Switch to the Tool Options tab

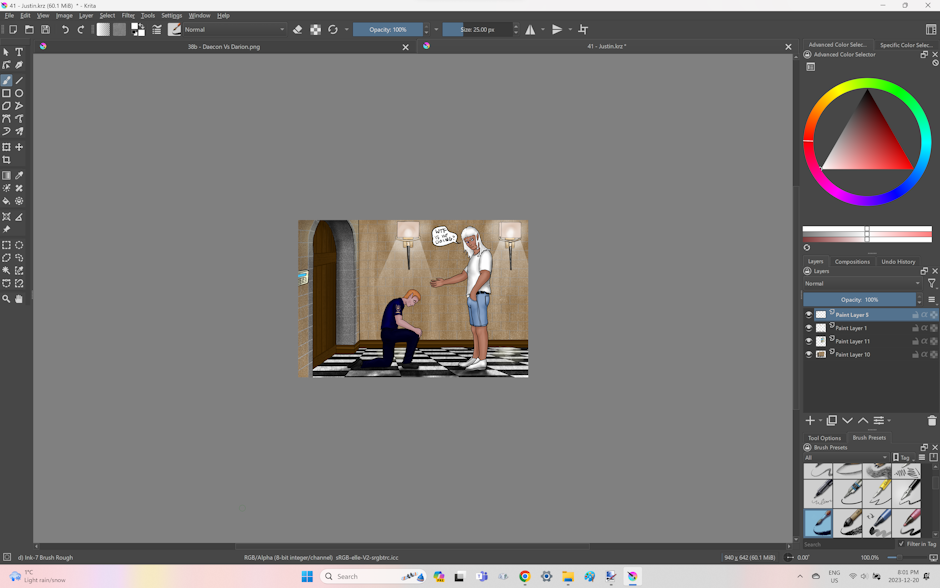[x=824, y=438]
